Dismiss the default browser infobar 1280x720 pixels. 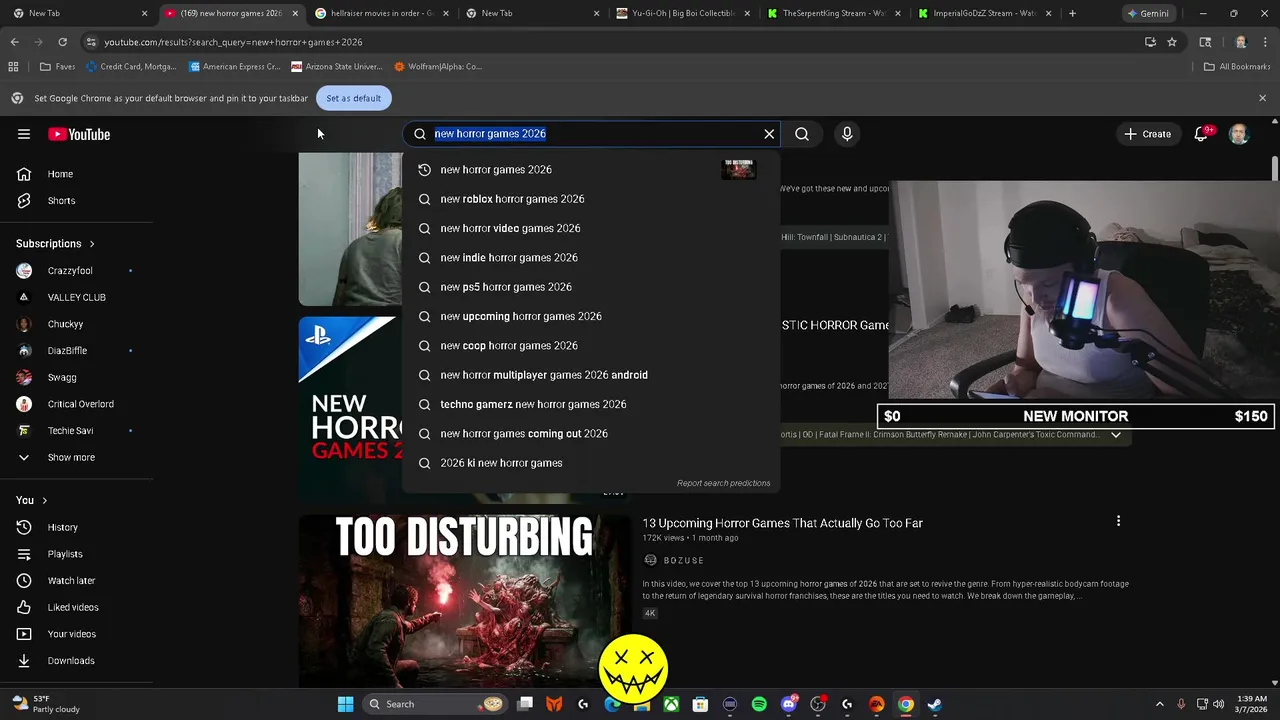pyautogui.click(x=1262, y=98)
